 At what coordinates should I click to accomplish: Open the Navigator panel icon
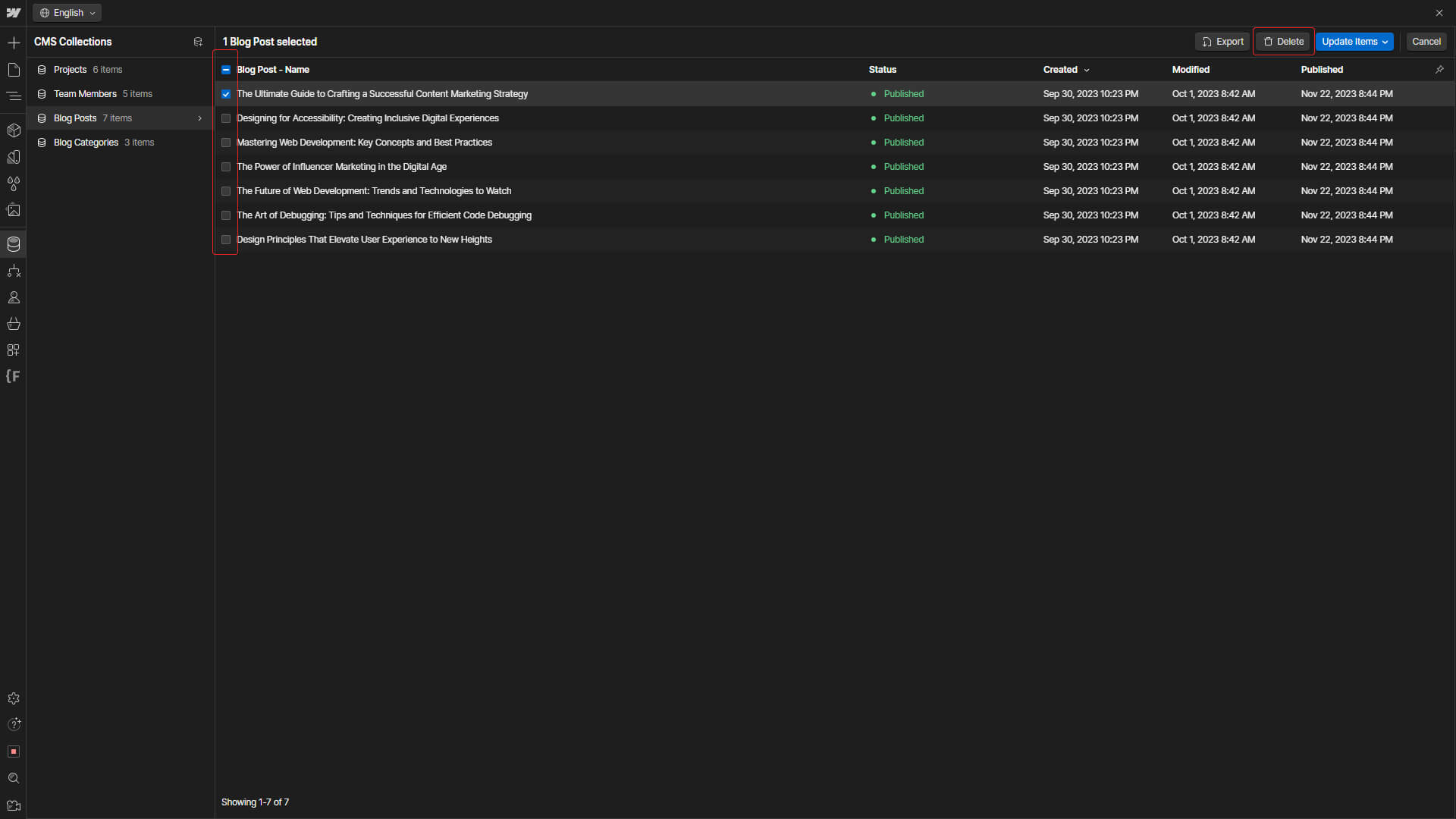14,96
